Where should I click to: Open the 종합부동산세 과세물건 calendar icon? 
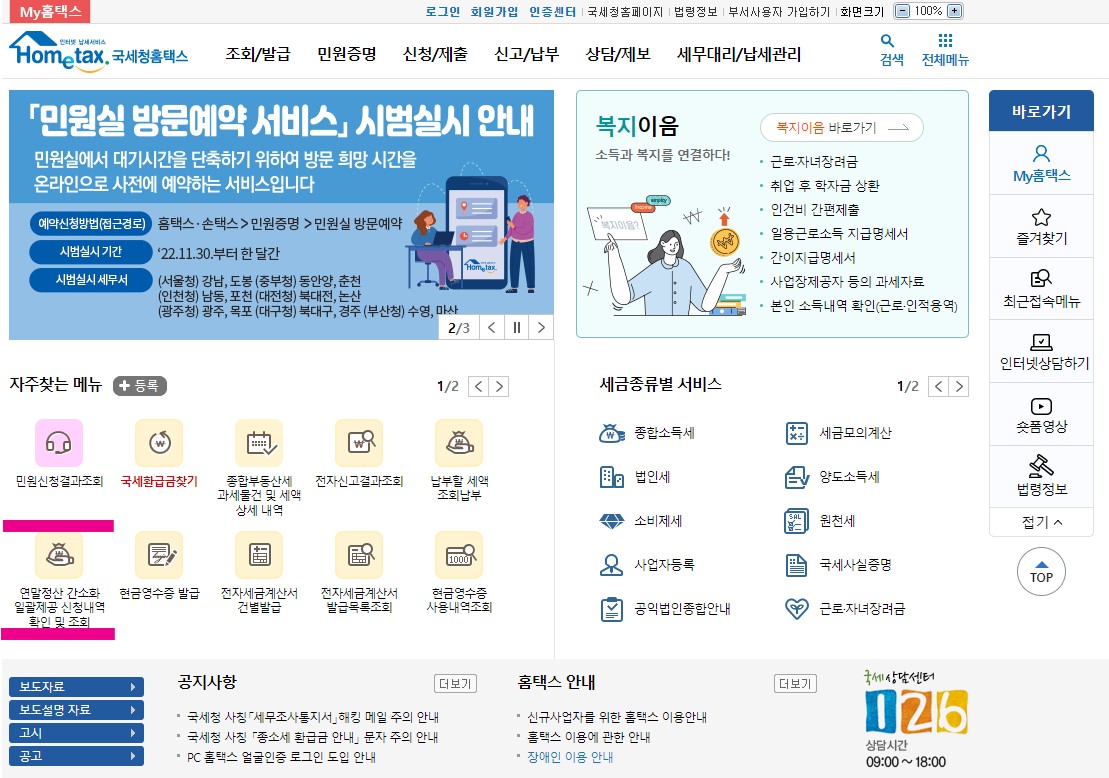coord(259,443)
